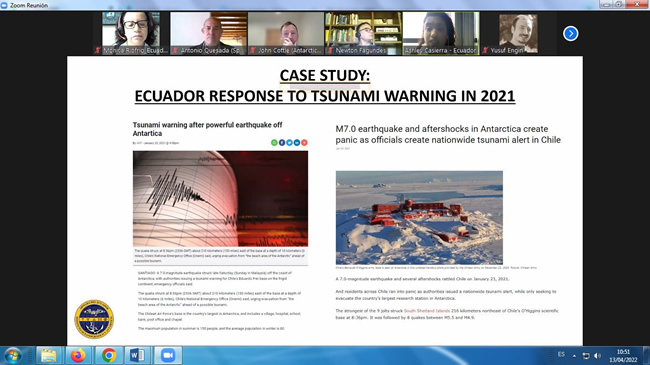The width and height of the screenshot is (650, 365).
Task: Open Microsoft Word from the taskbar
Action: tap(138, 355)
